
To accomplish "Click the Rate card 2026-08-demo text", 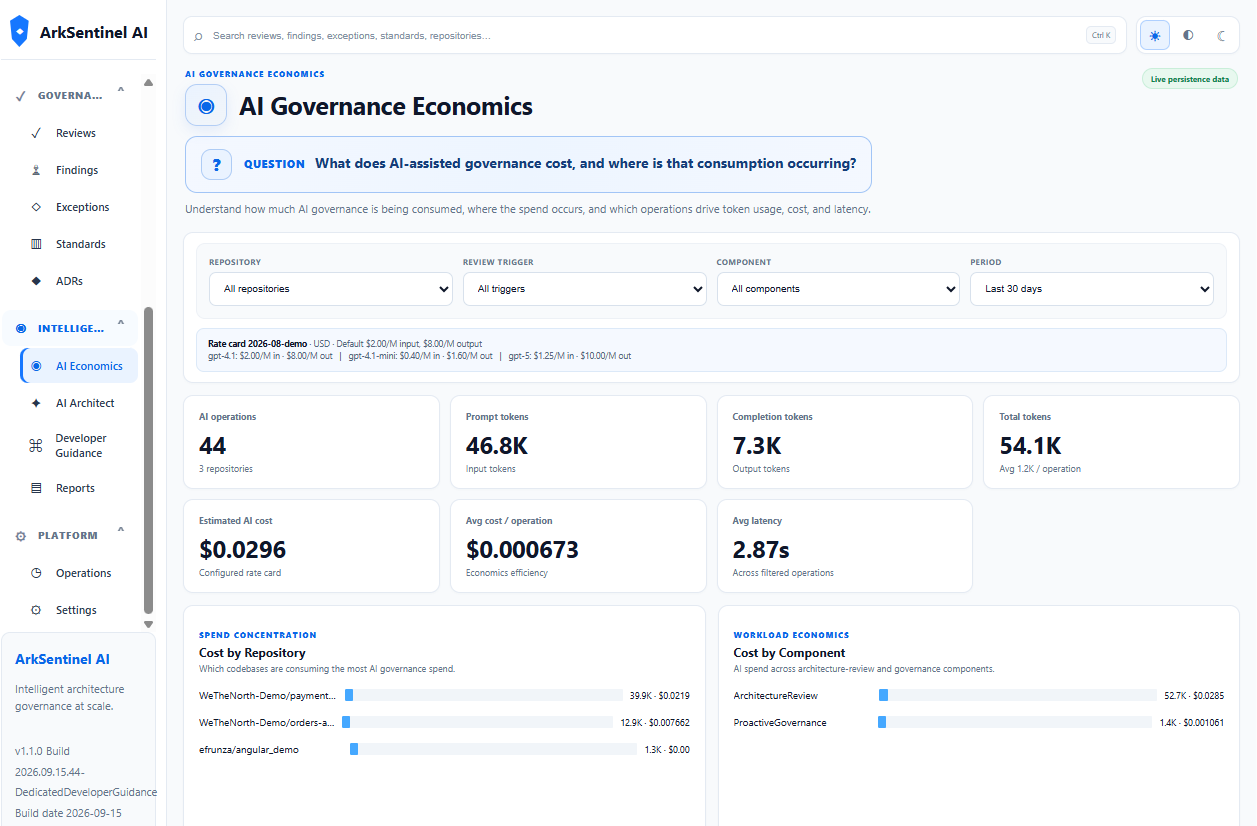I will [257, 343].
